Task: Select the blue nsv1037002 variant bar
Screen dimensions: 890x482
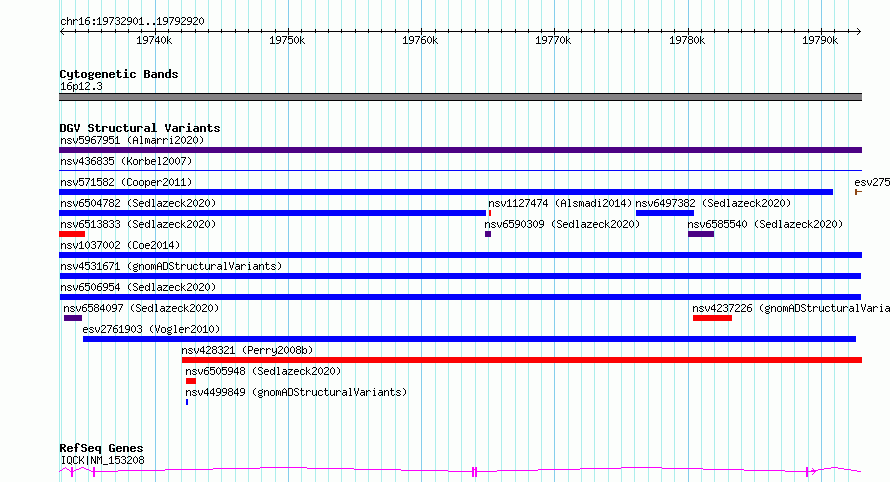Action: (x=460, y=255)
